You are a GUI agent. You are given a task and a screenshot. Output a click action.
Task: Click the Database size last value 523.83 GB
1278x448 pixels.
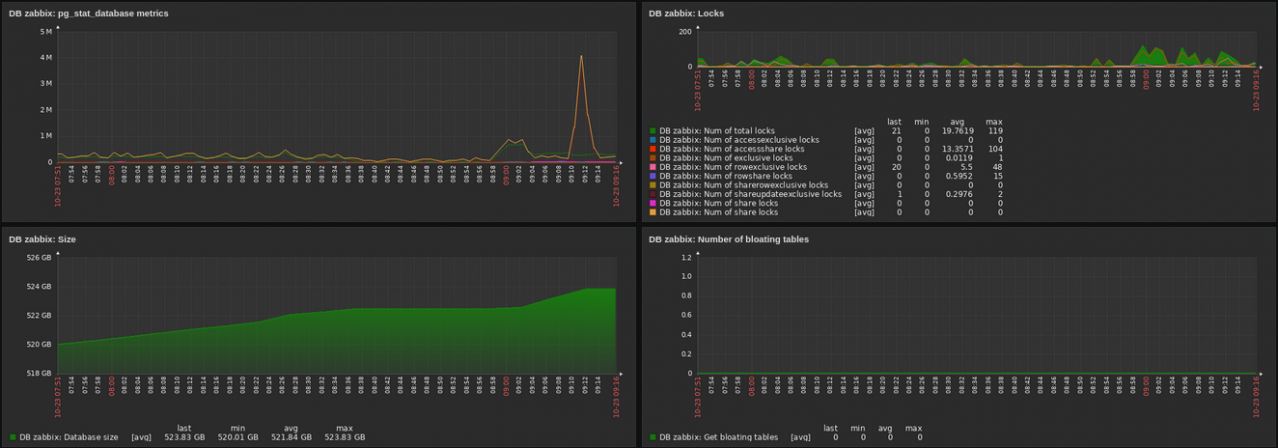point(184,437)
